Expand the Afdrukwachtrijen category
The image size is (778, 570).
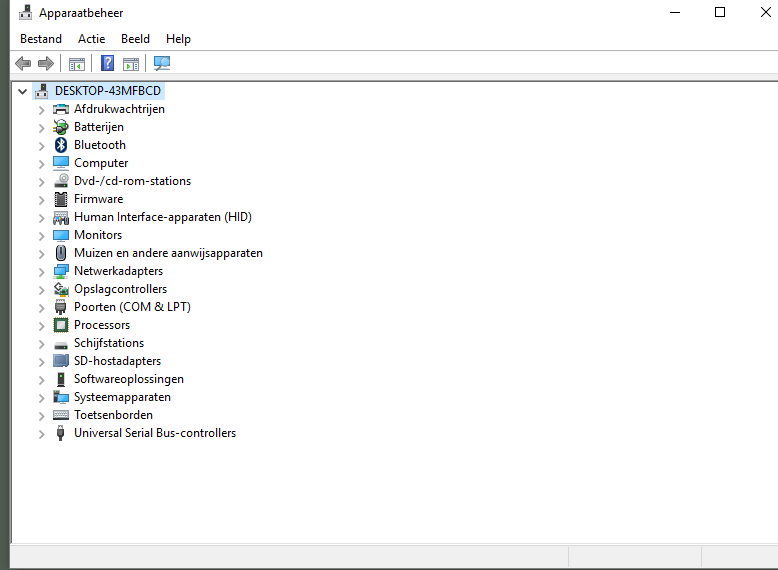point(42,110)
